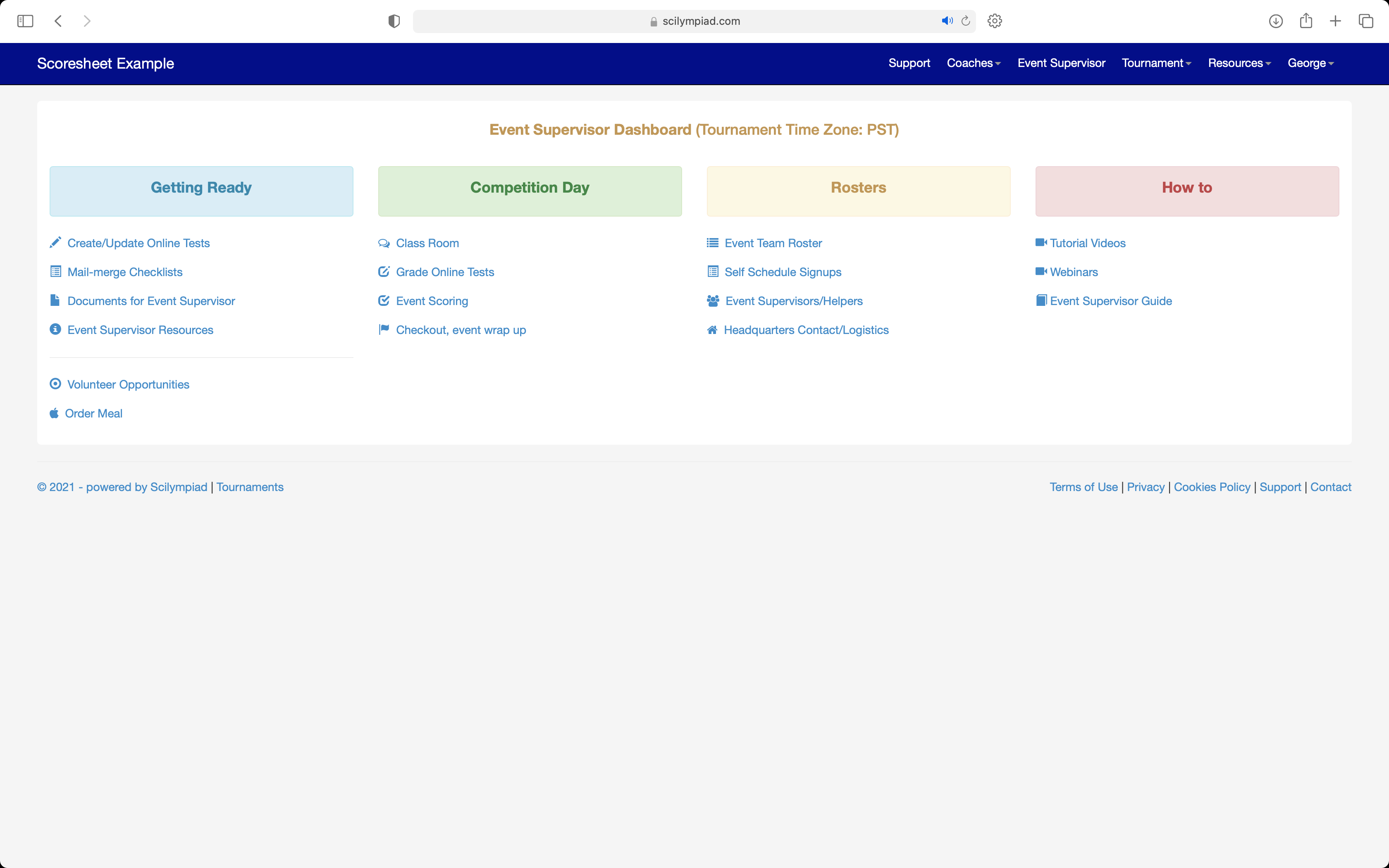The image size is (1389, 868).
Task: Open the Resources dropdown menu
Action: (1239, 63)
